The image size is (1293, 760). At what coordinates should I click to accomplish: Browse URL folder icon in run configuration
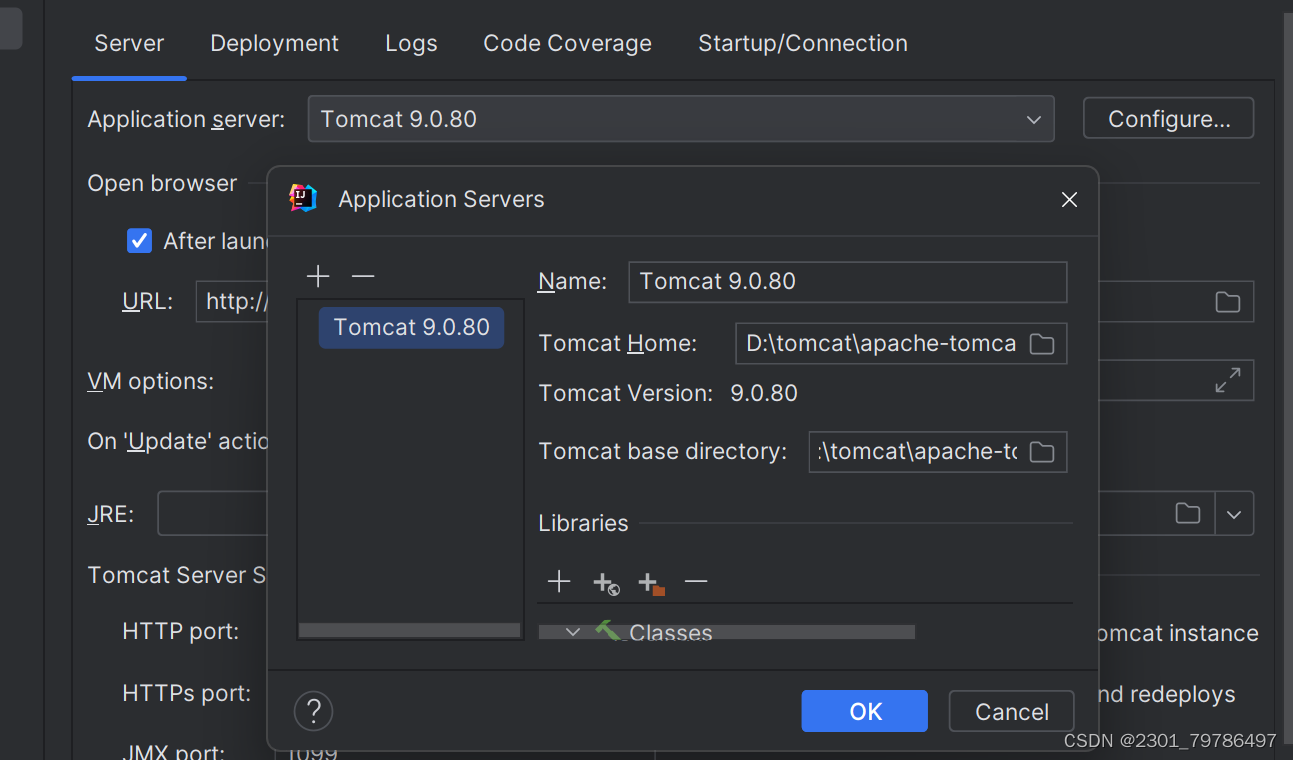click(x=1228, y=302)
